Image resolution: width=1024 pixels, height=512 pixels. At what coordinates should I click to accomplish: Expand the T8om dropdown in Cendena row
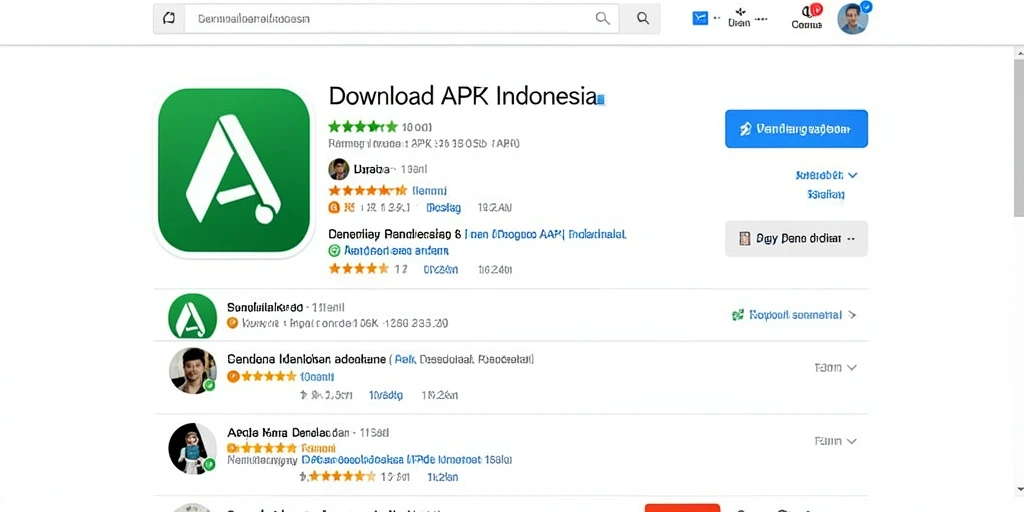click(x=835, y=368)
